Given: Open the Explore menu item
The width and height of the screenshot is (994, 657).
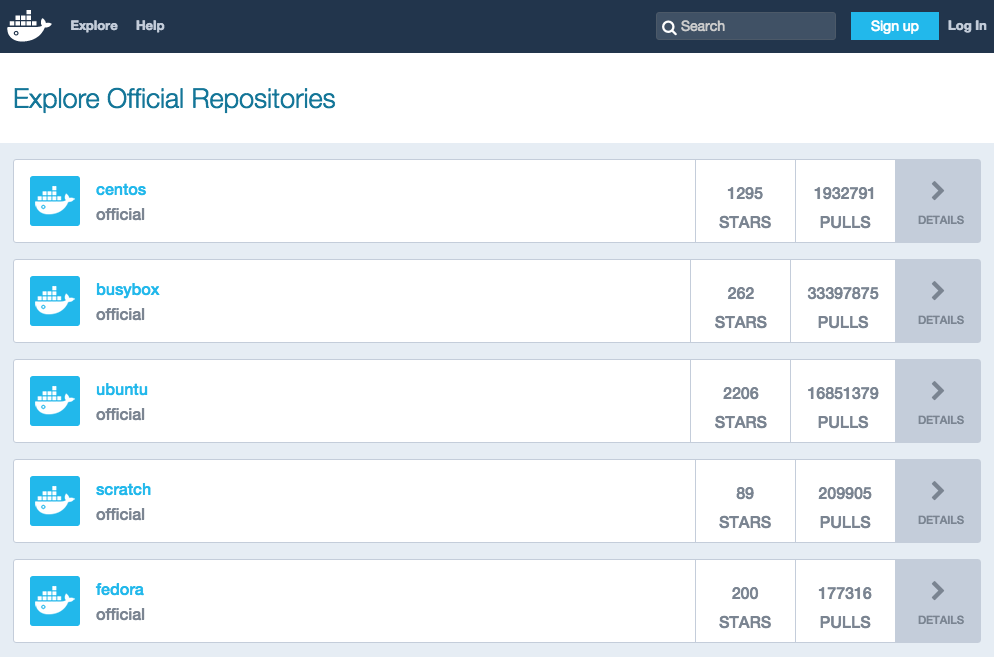Looking at the screenshot, I should pos(94,26).
